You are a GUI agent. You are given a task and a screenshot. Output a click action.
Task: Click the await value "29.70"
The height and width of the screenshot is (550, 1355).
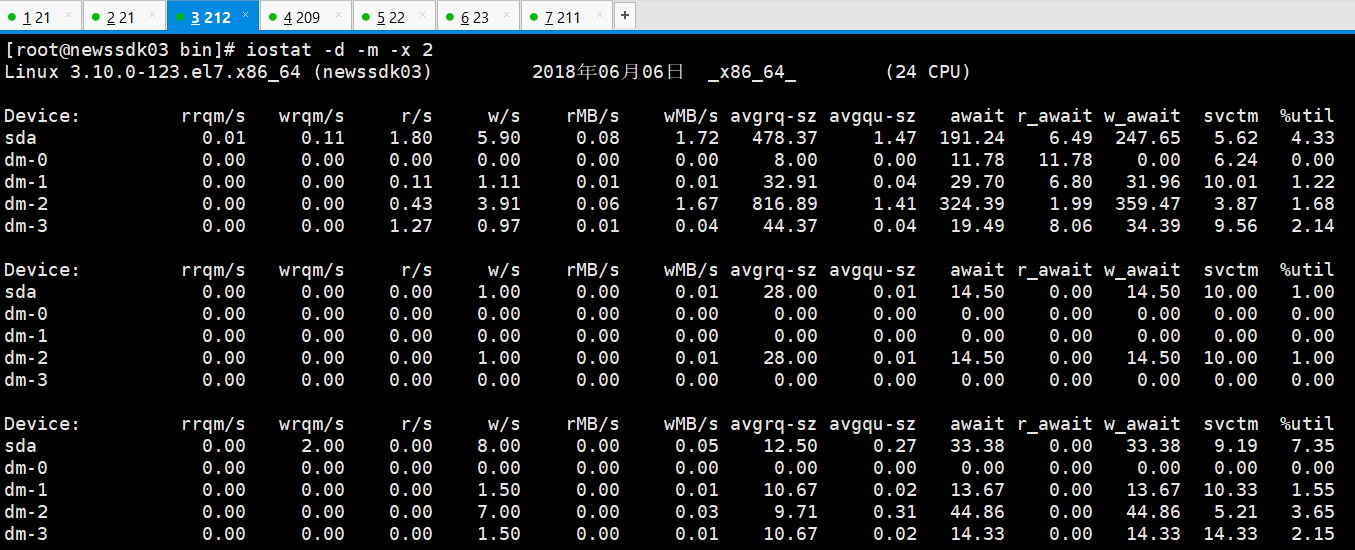[x=978, y=182]
